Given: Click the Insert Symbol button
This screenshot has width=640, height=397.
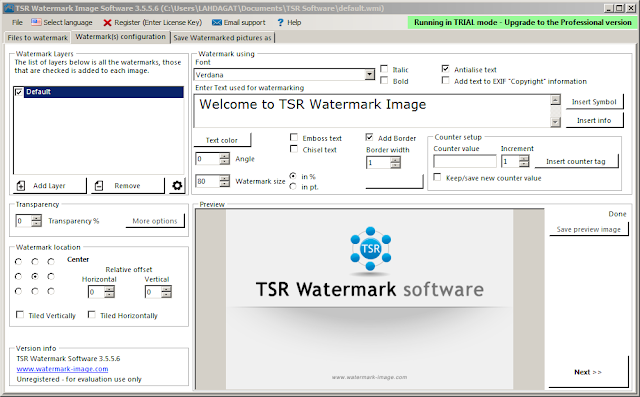Looking at the screenshot, I should 594,102.
